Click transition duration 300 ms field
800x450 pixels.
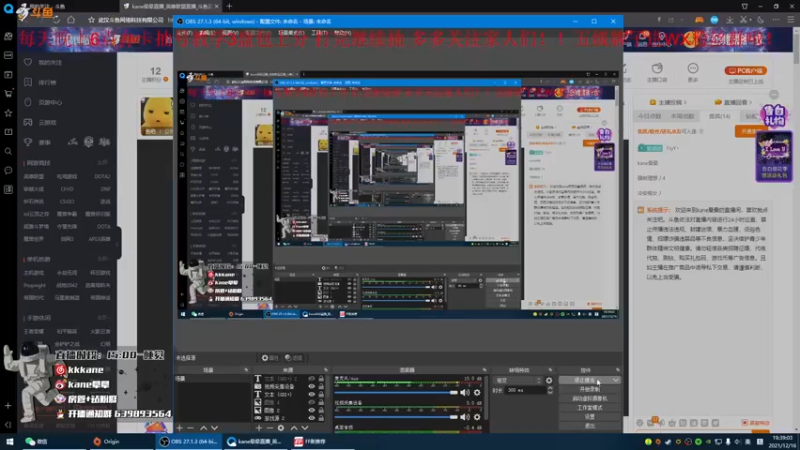tap(526, 390)
